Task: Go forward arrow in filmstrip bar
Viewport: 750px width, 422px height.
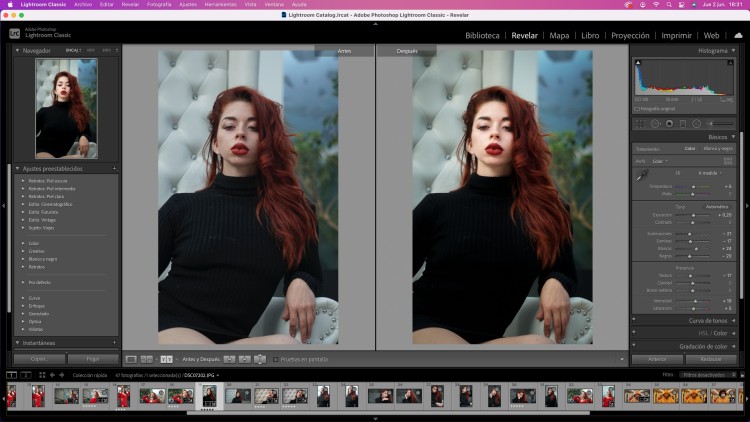Action: click(61, 375)
